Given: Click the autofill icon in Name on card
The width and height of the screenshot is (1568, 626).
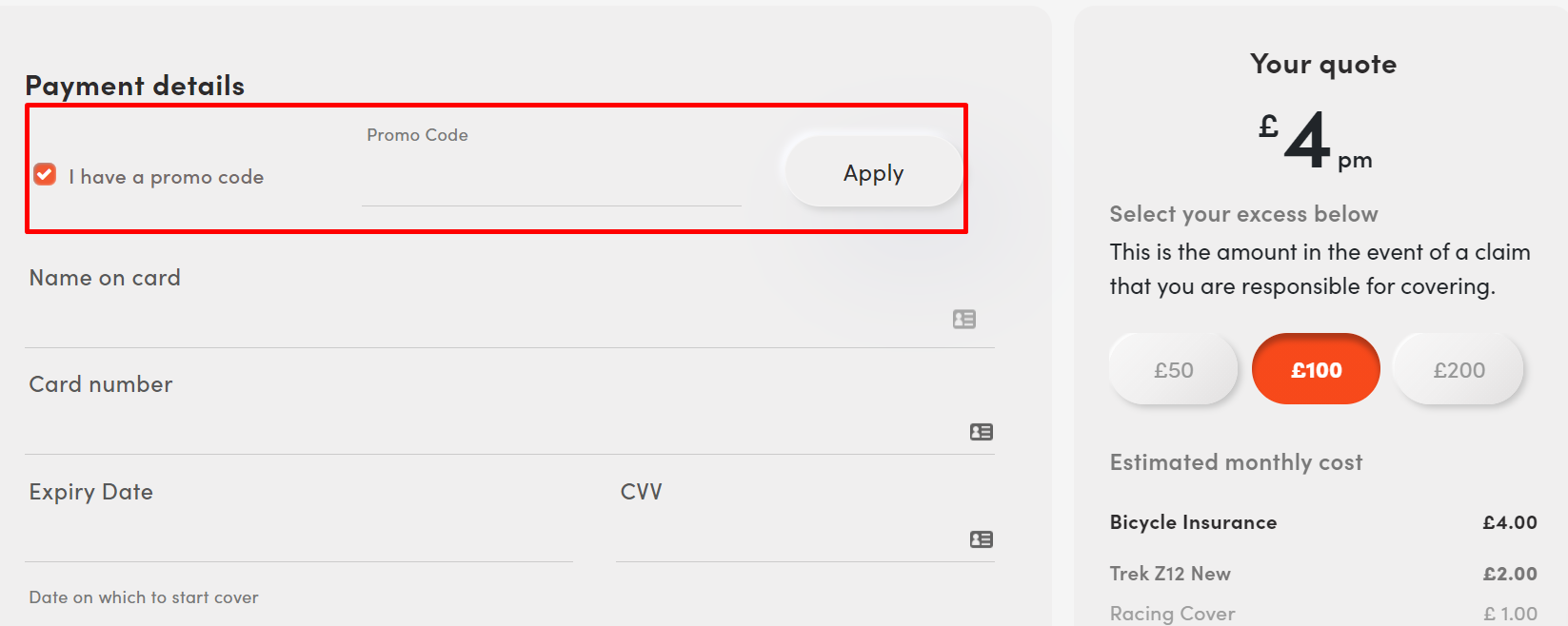Looking at the screenshot, I should pyautogui.click(x=963, y=320).
